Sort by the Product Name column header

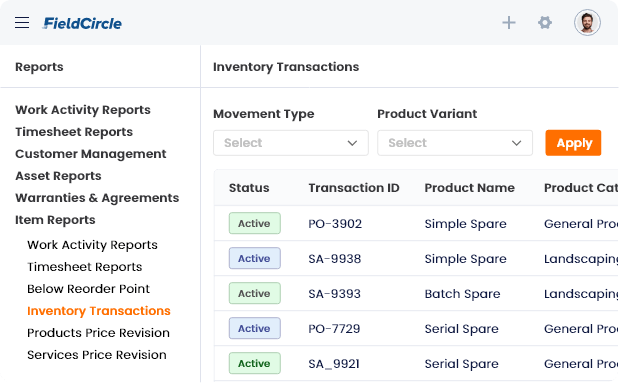coord(469,188)
